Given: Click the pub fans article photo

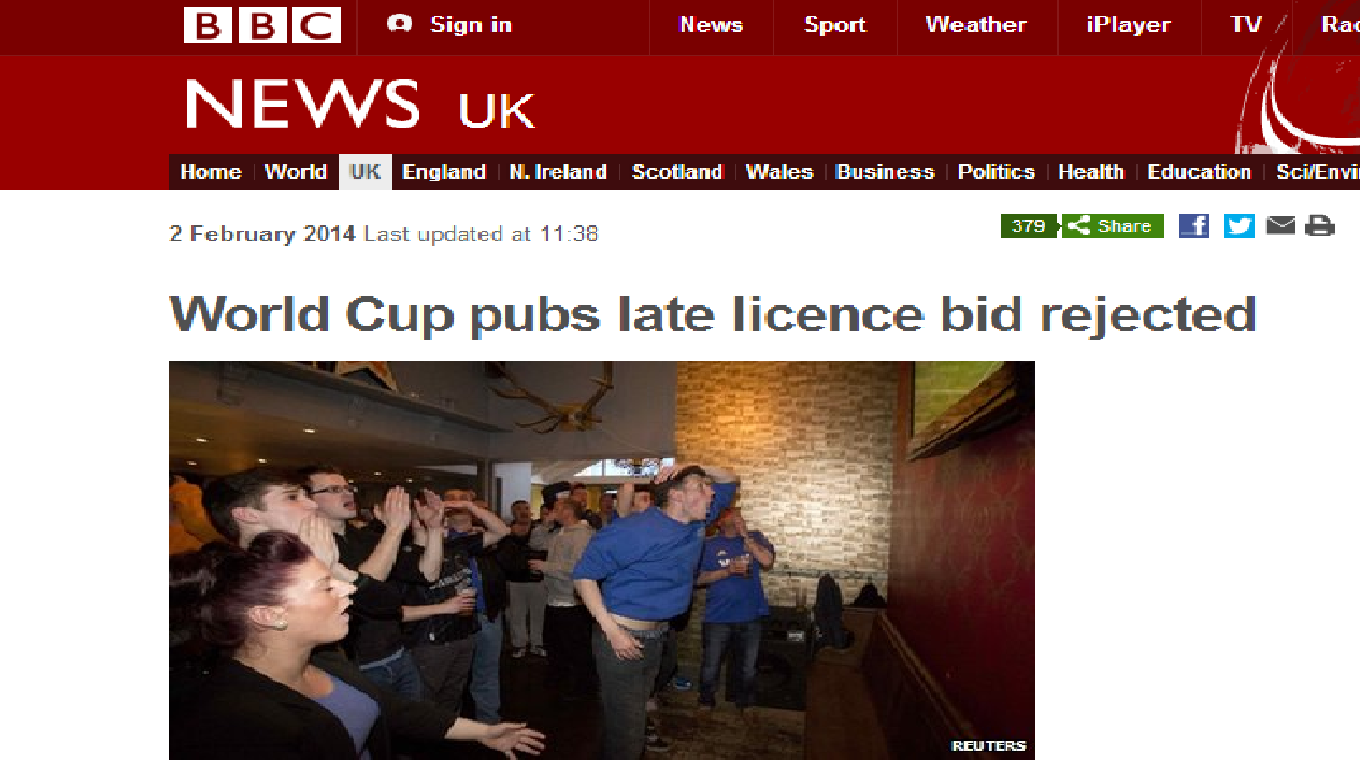Looking at the screenshot, I should pyautogui.click(x=602, y=560).
